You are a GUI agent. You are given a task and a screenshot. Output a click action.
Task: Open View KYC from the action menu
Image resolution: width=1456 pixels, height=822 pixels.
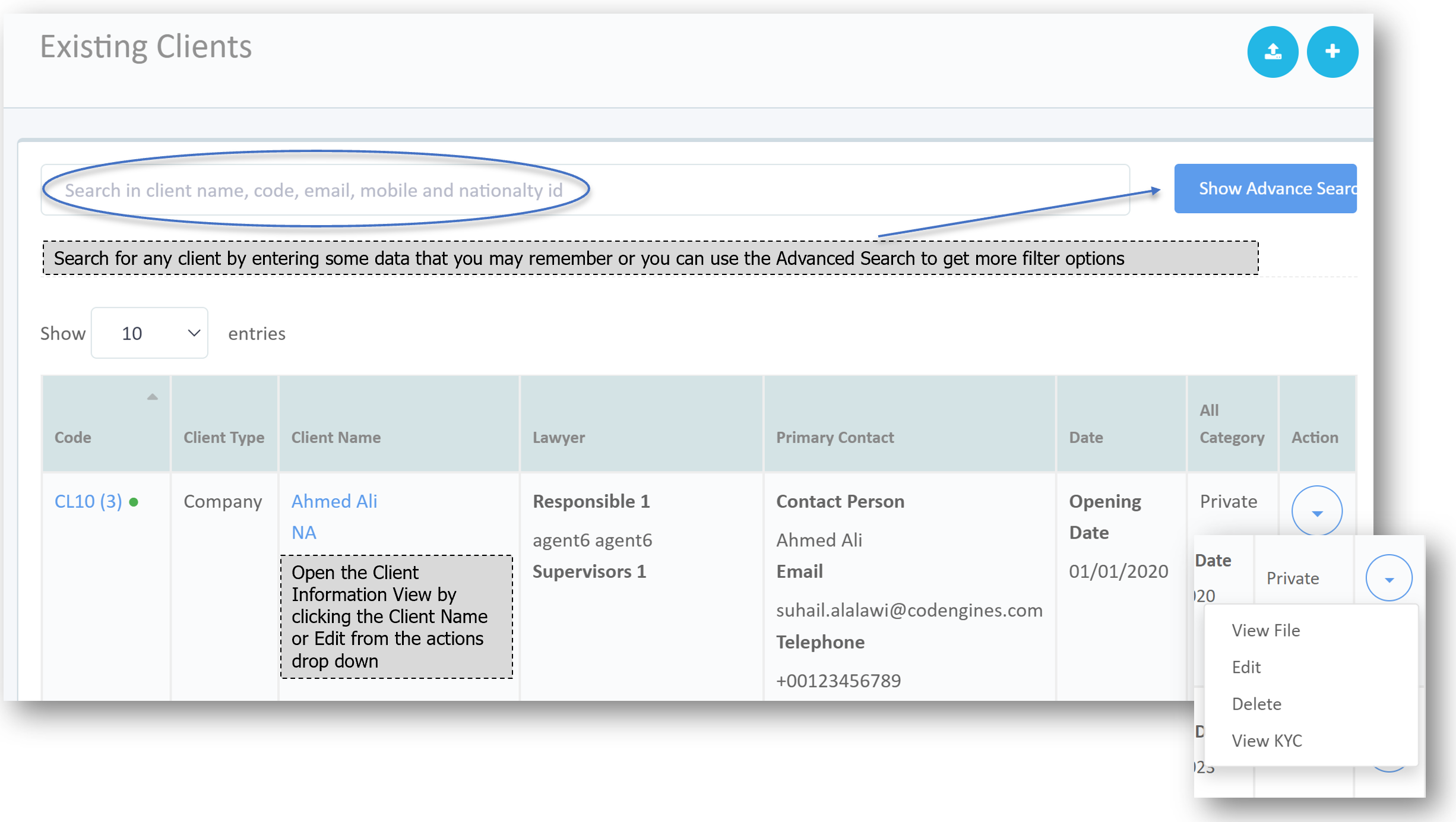[1267, 741]
